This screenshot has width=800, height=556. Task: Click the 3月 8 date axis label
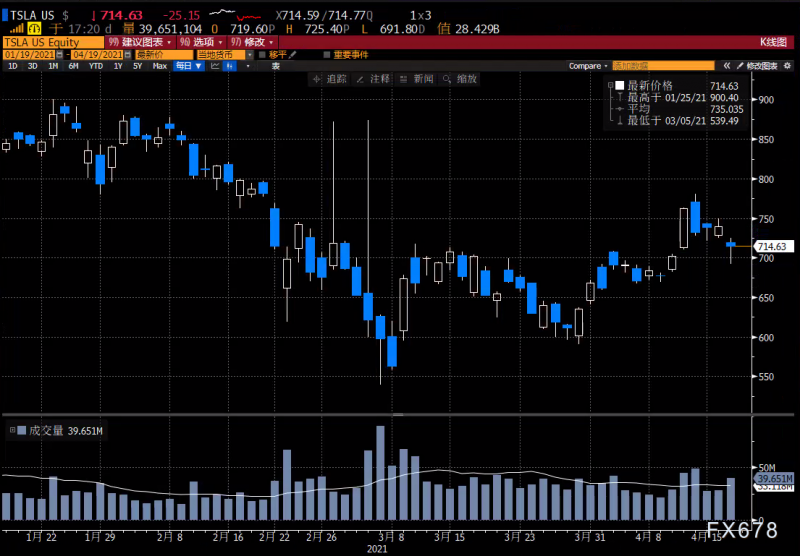[x=391, y=537]
